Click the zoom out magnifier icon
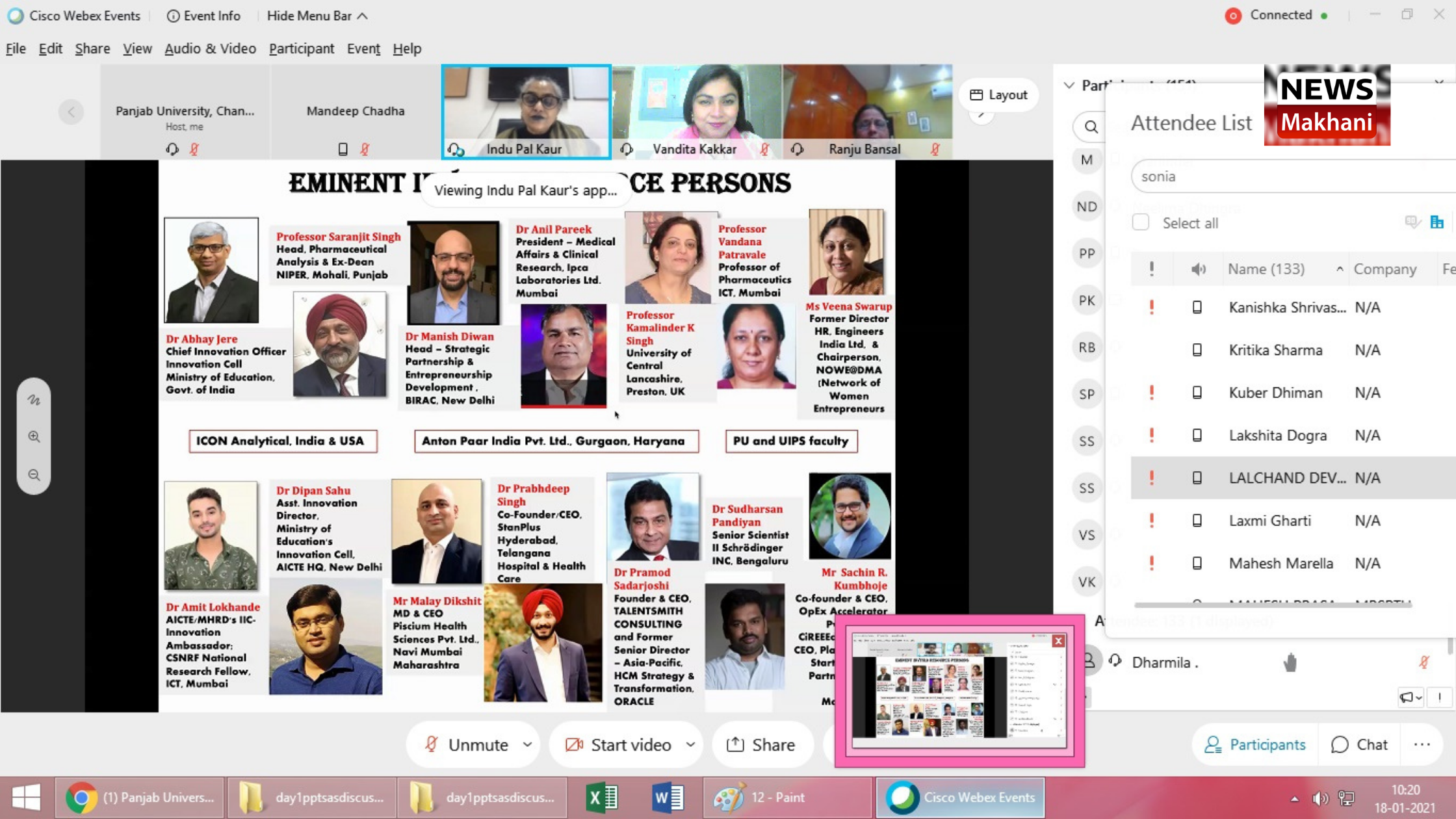The width and height of the screenshot is (1456, 819). tap(34, 475)
